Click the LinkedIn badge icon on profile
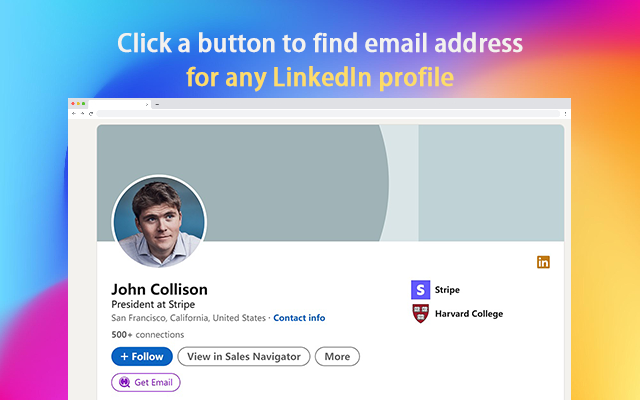 [x=543, y=262]
